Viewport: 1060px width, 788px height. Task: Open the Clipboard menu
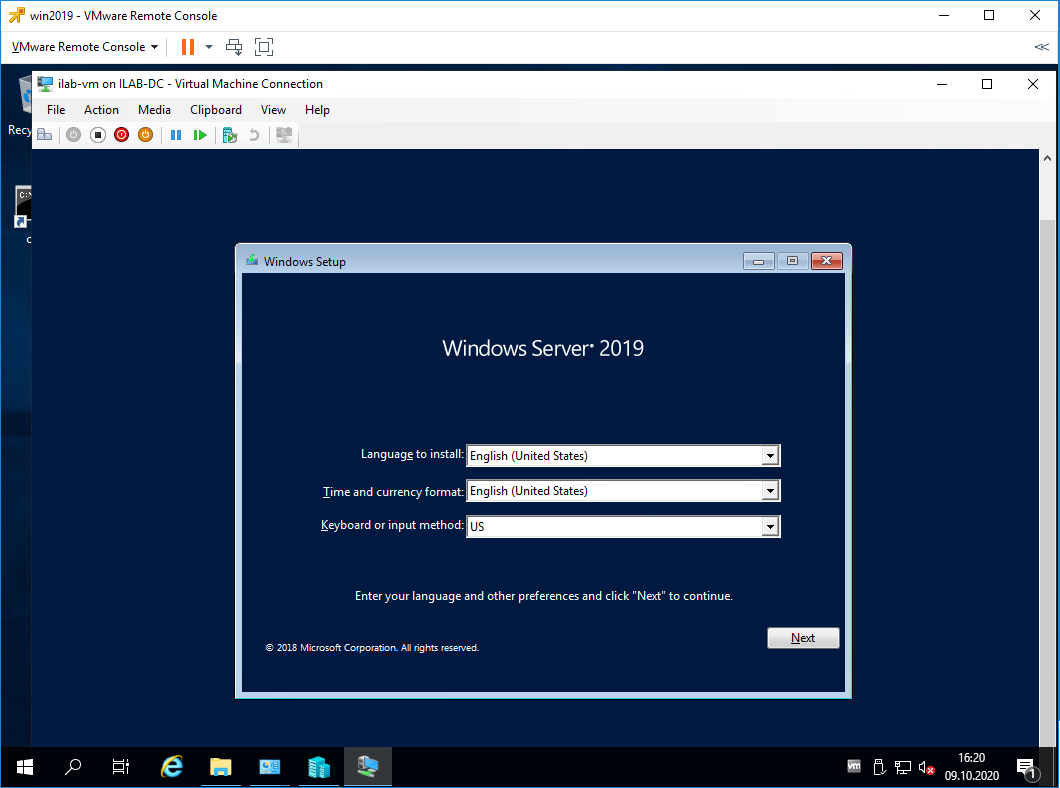click(x=216, y=109)
